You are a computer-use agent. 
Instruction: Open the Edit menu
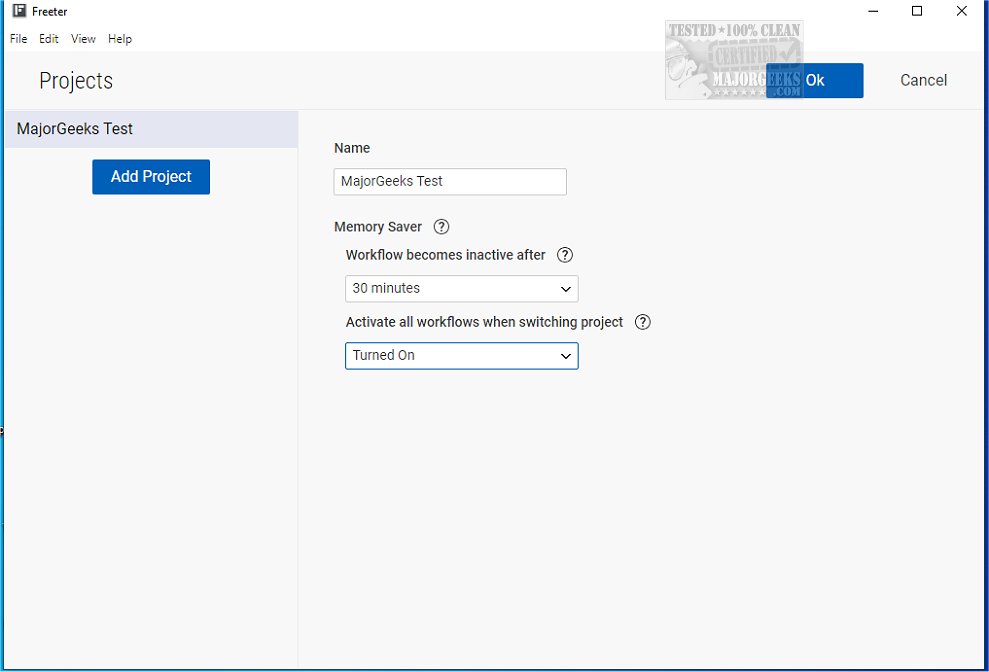click(x=49, y=38)
